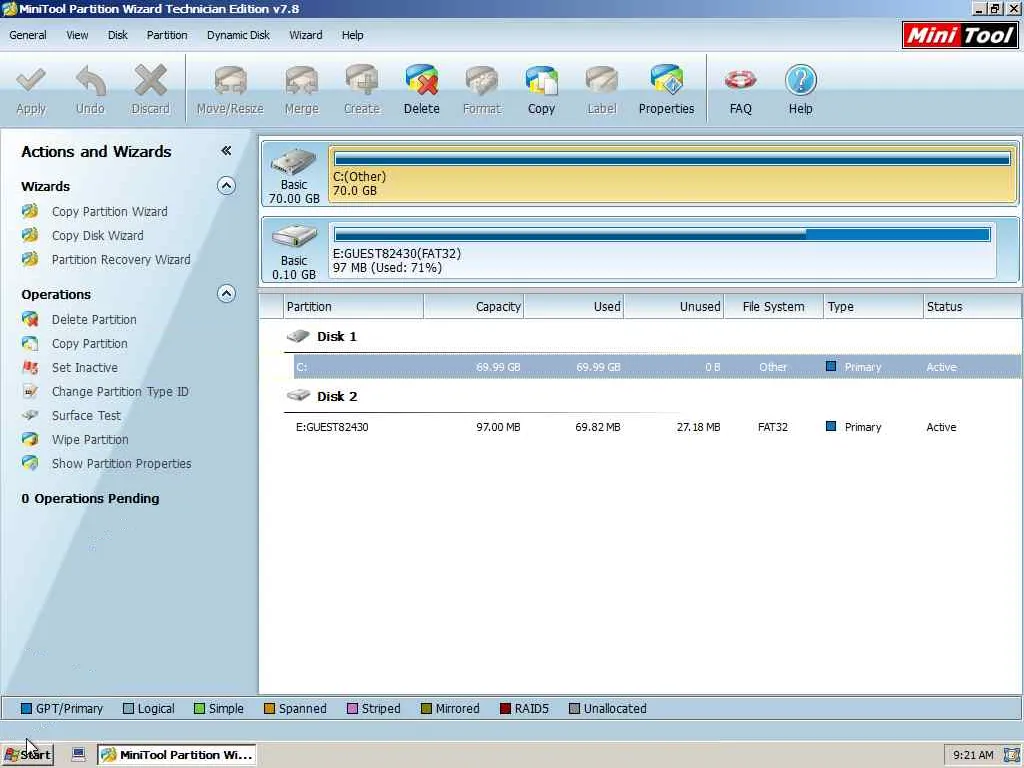Sort by the Unused column header

tap(673, 306)
